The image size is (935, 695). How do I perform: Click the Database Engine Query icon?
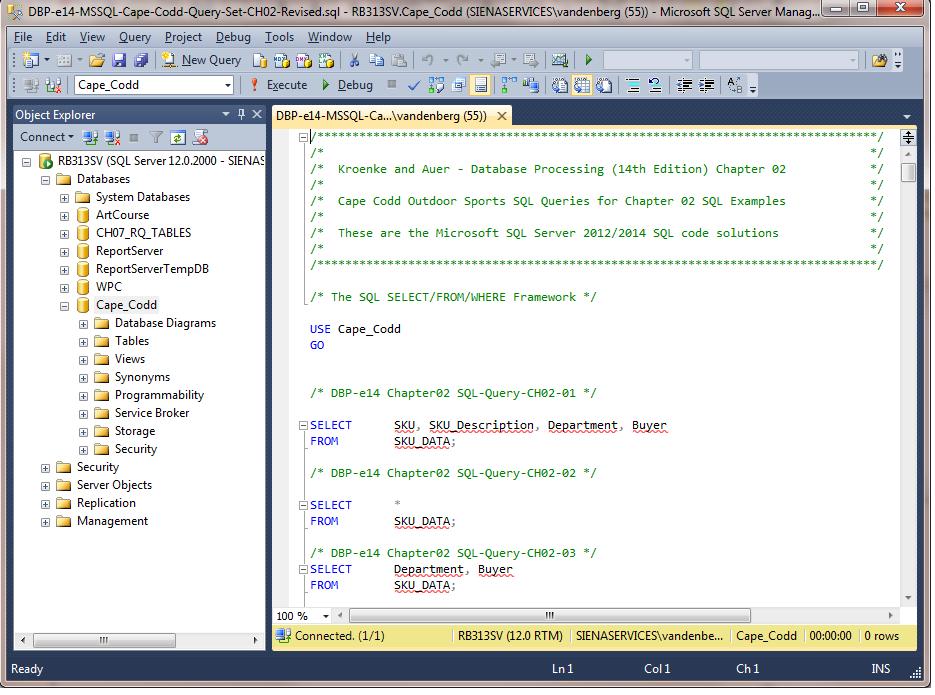pyautogui.click(x=259, y=60)
